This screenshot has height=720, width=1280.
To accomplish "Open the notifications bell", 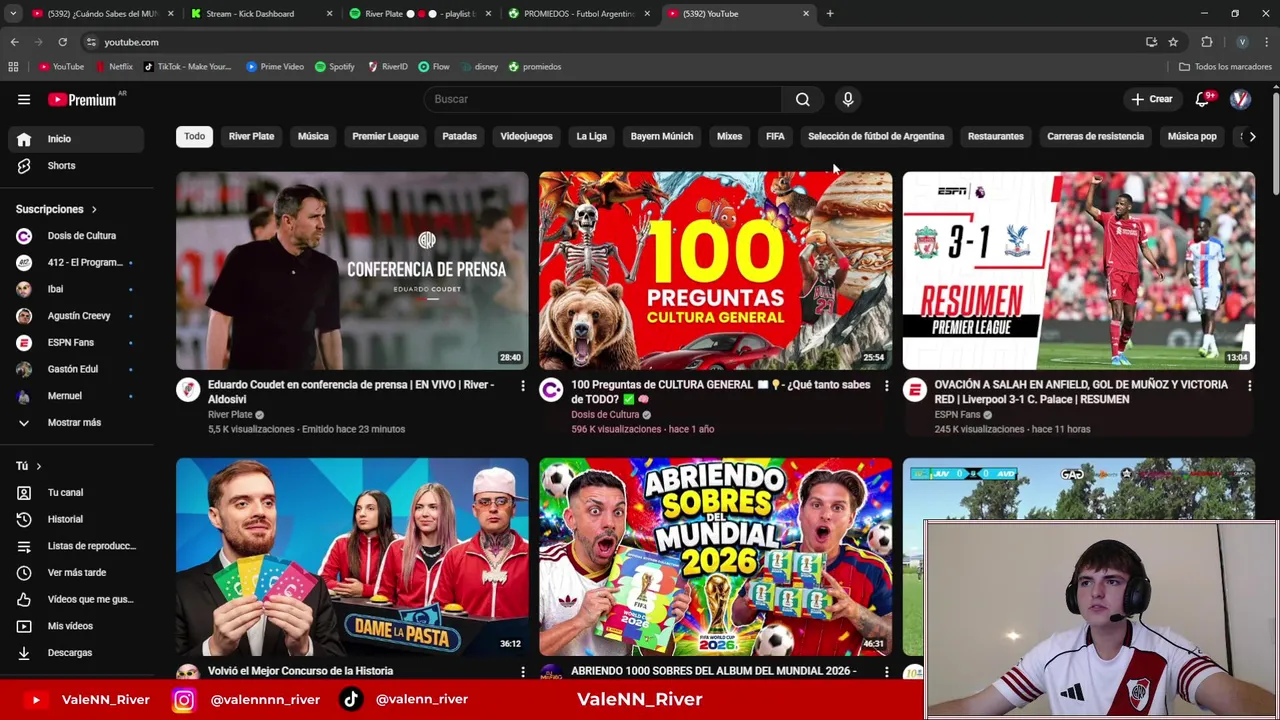I will click(x=1203, y=99).
